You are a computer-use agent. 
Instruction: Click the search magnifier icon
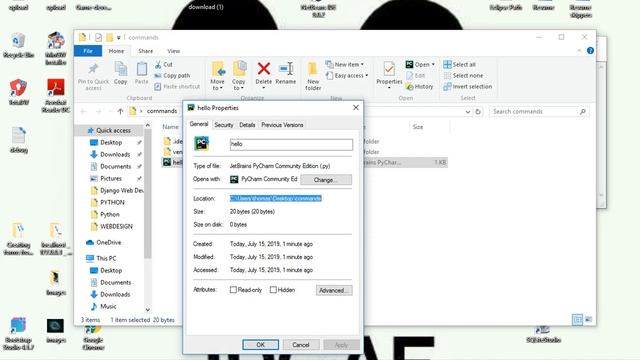click(583, 111)
